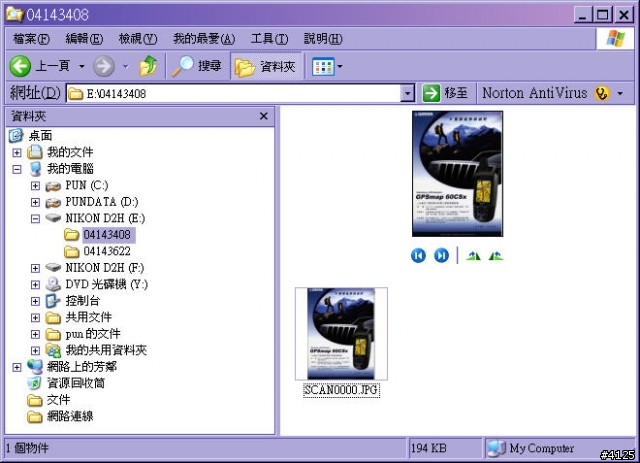The height and width of the screenshot is (463, 640).
Task: Click the Views icon in toolbar
Action: point(323,66)
